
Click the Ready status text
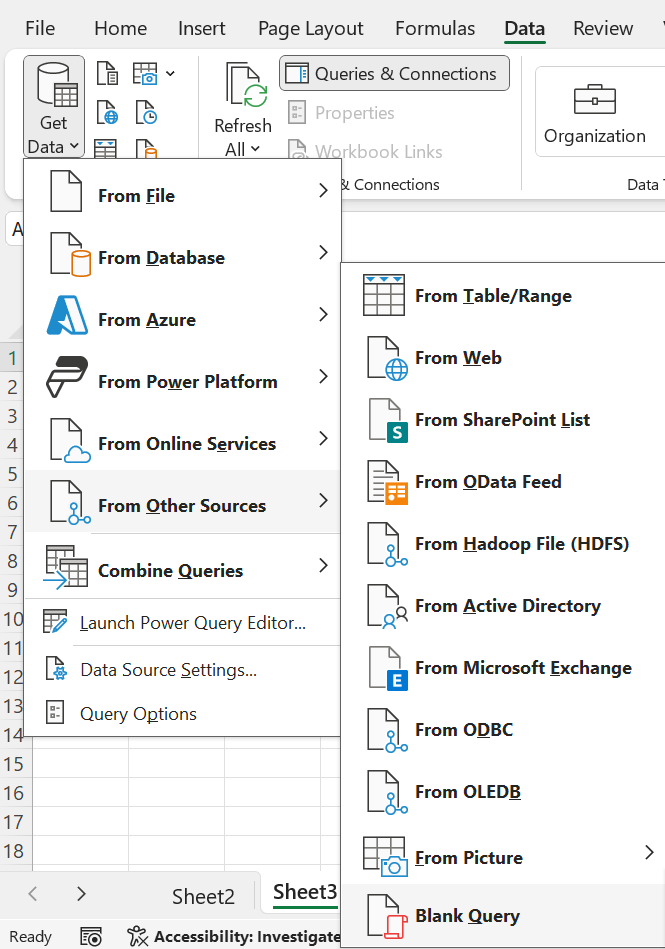point(30,937)
